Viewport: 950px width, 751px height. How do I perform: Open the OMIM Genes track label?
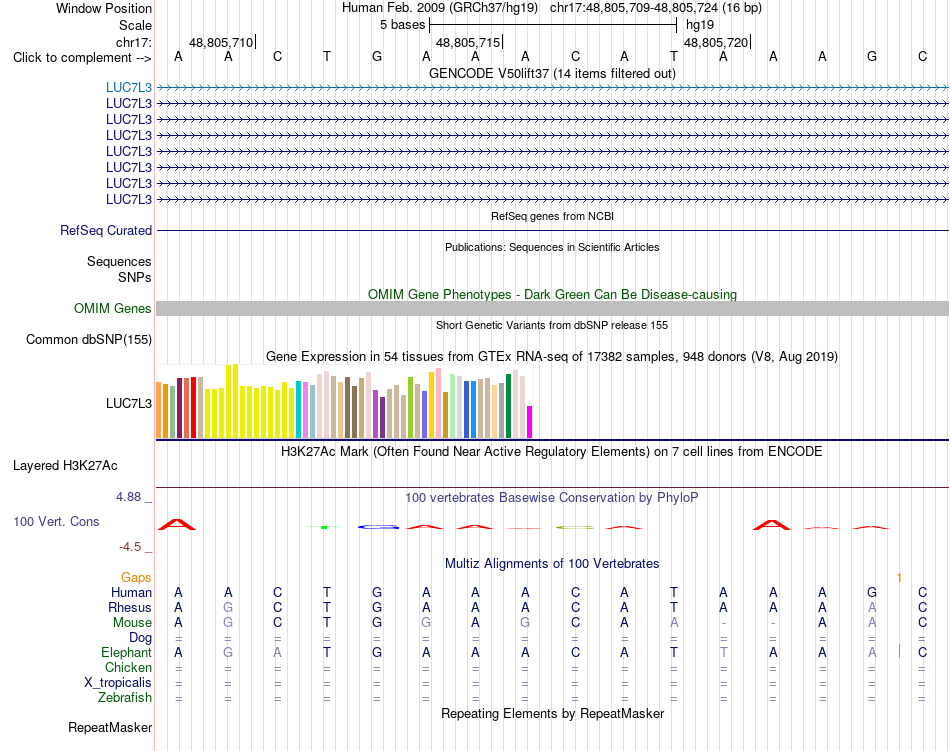pos(112,308)
